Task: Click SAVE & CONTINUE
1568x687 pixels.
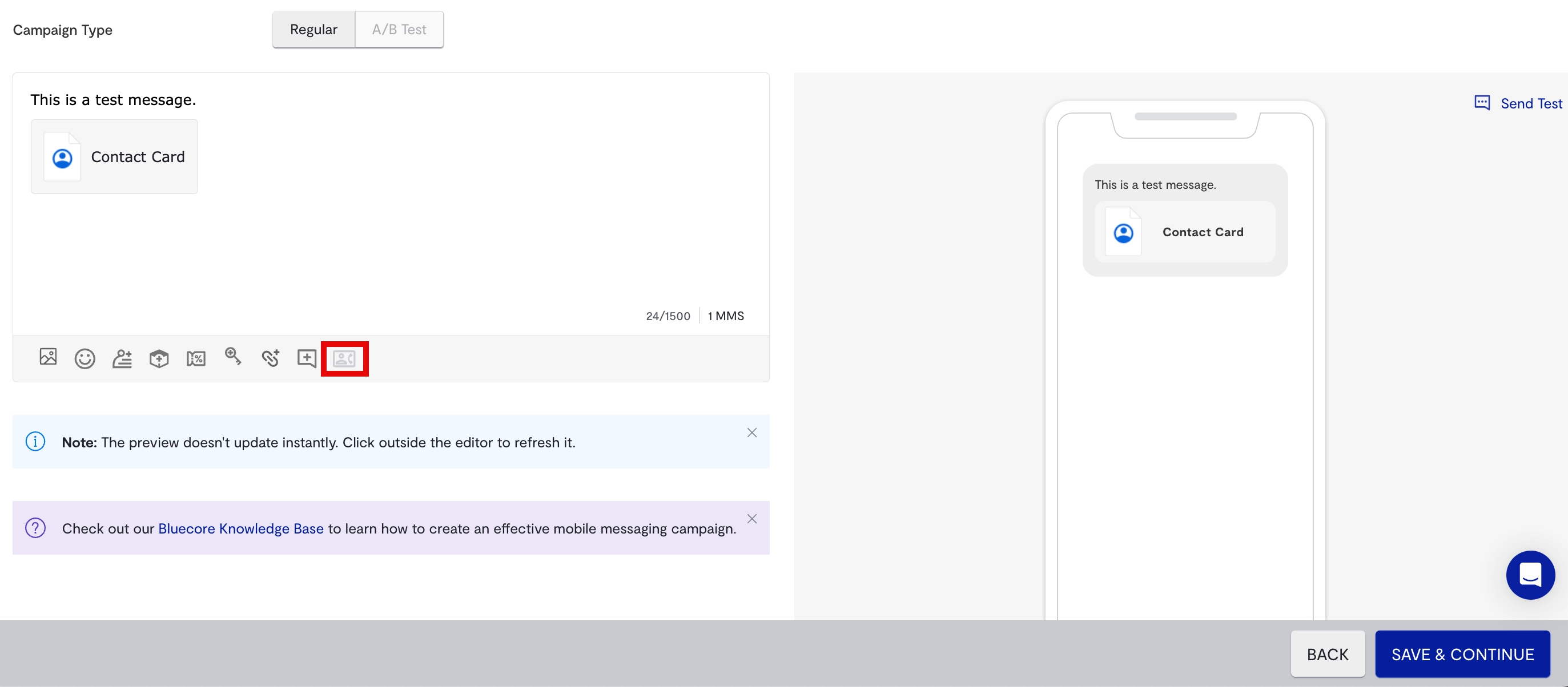Action: 1462,654
